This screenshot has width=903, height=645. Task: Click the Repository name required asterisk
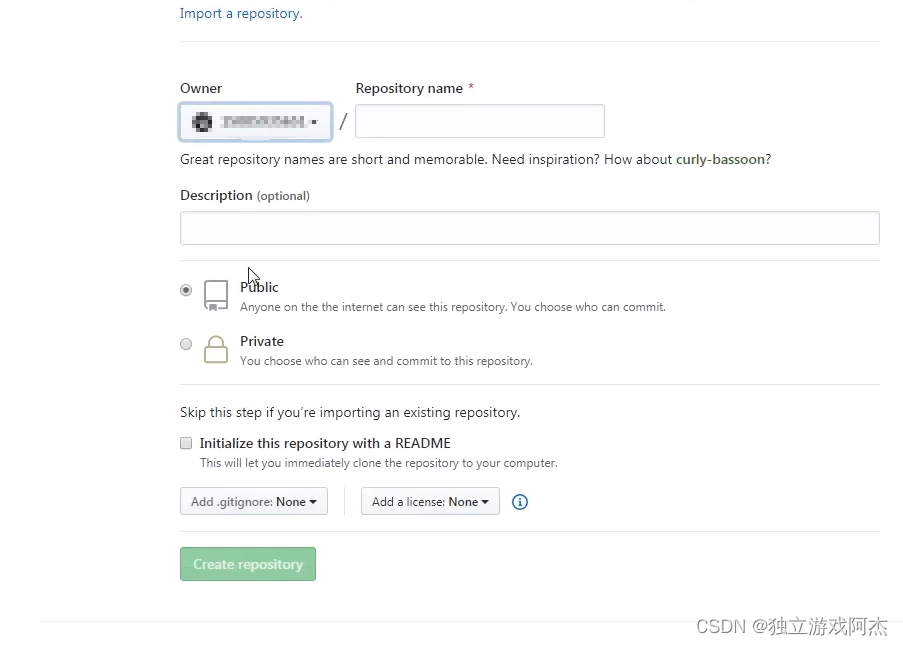click(x=469, y=88)
